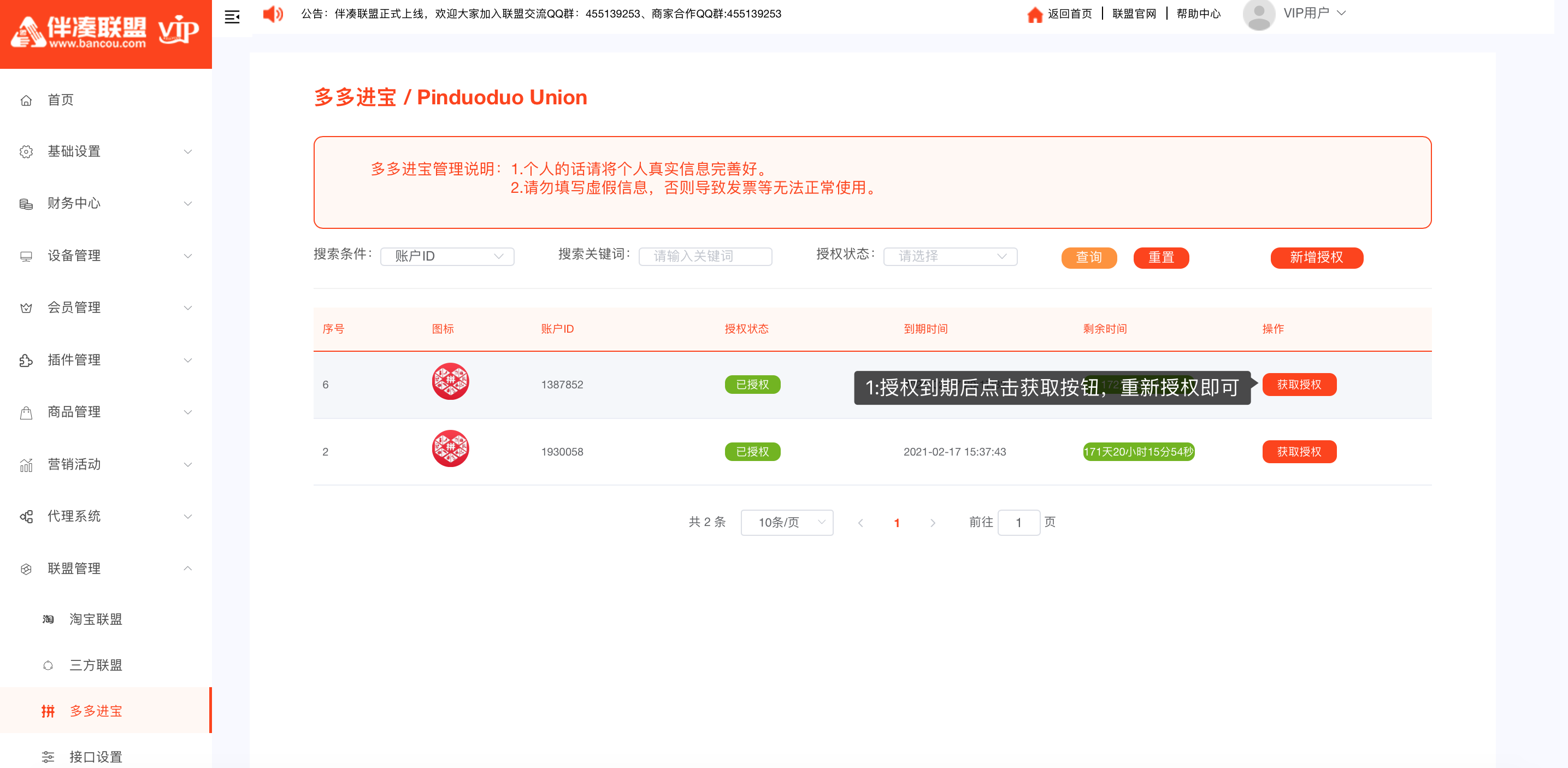Click the 已授权 tag for account 1930058
This screenshot has height=768, width=1568.
(752, 452)
